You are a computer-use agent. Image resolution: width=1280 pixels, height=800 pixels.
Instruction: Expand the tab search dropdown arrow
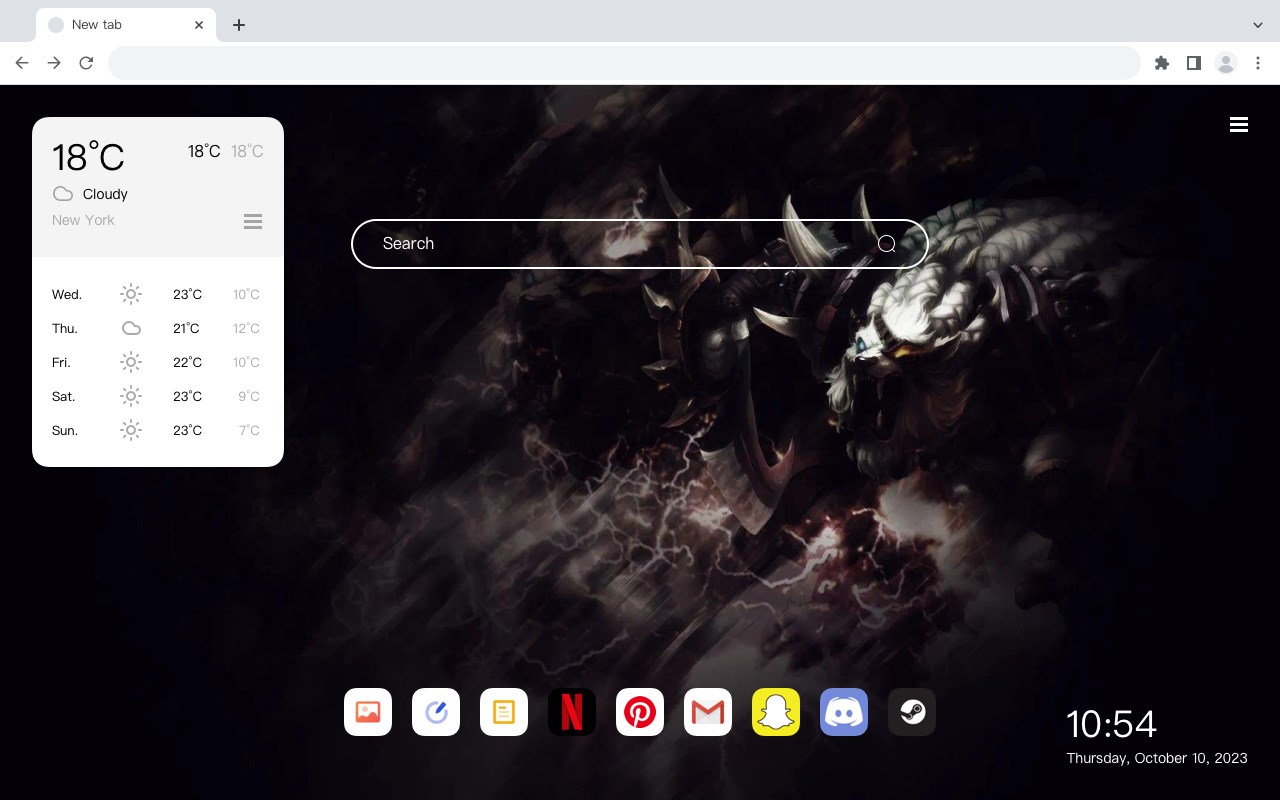[x=1258, y=25]
